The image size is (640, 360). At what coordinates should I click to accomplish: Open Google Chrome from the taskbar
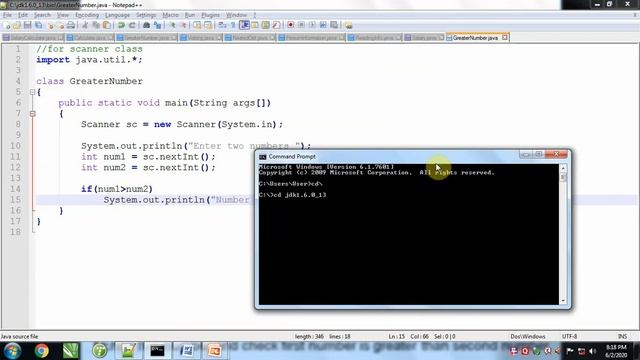42,351
